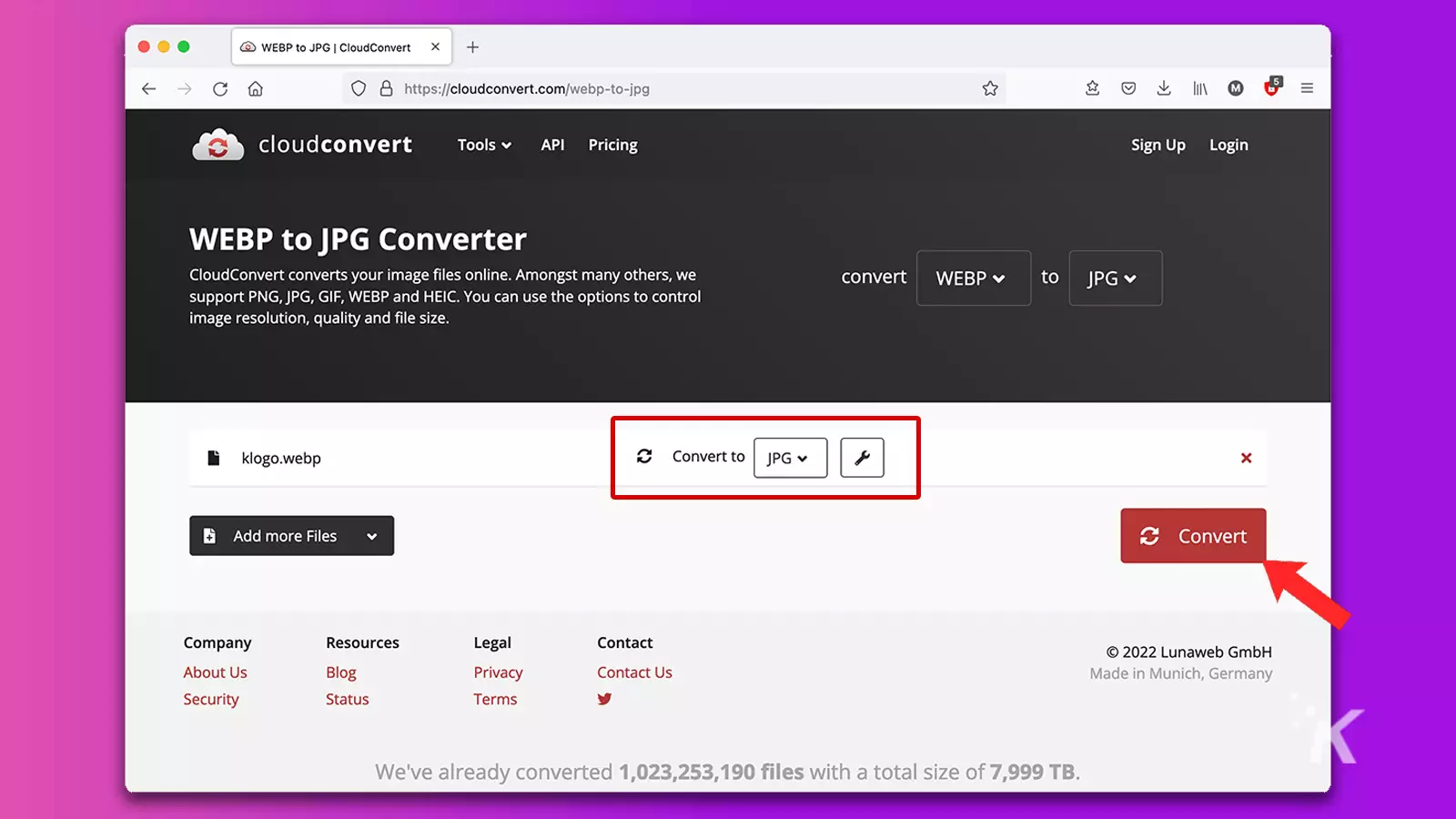Viewport: 1456px width, 819px height.
Task: Click the Pocket save icon
Action: point(1128,88)
